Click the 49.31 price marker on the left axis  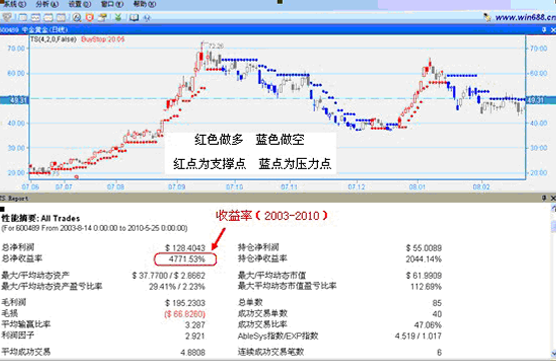13,100
